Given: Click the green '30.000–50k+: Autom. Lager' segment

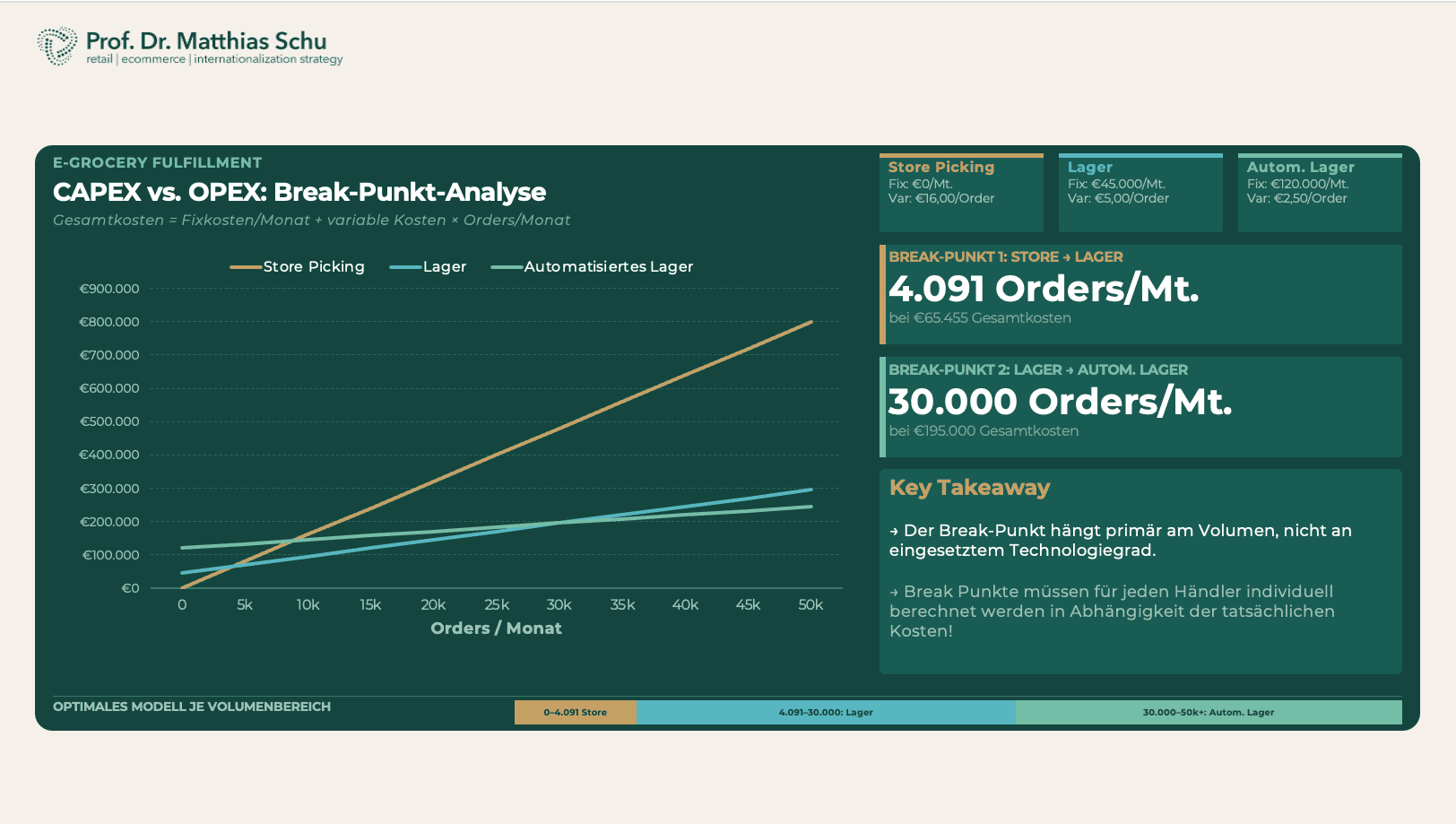Looking at the screenshot, I should (x=1209, y=712).
